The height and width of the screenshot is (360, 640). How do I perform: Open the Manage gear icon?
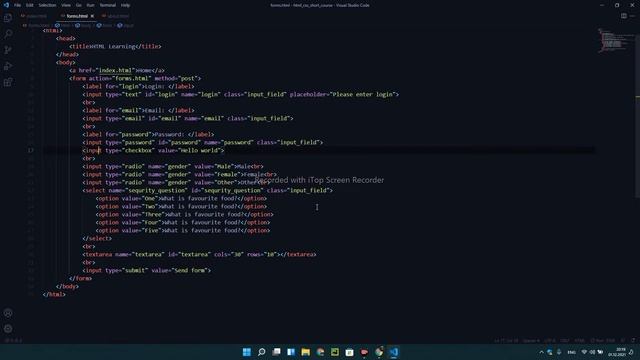pos(8,329)
